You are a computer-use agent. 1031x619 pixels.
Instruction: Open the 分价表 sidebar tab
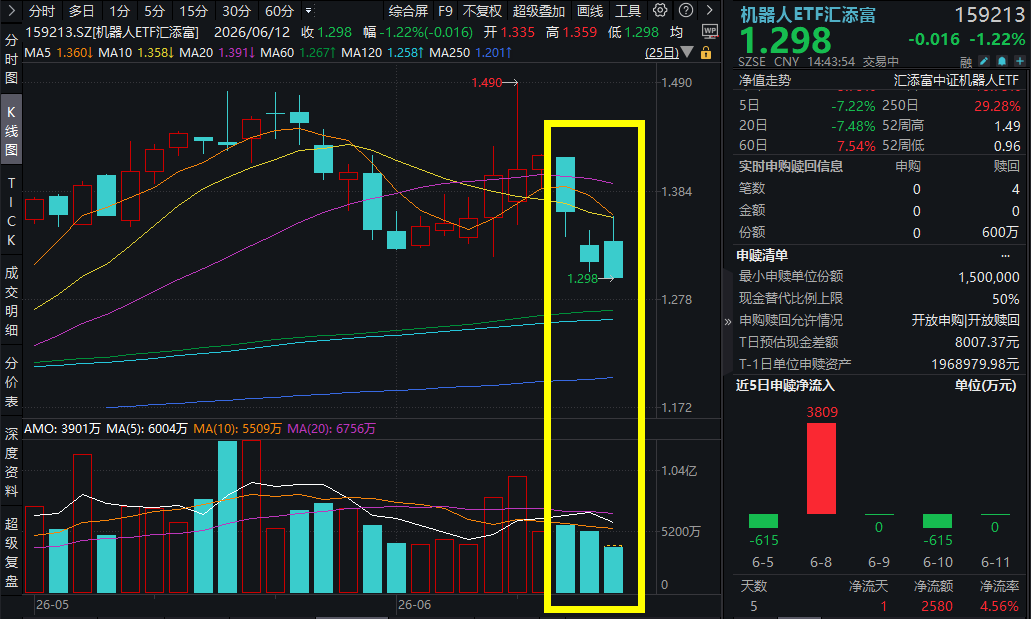11,382
